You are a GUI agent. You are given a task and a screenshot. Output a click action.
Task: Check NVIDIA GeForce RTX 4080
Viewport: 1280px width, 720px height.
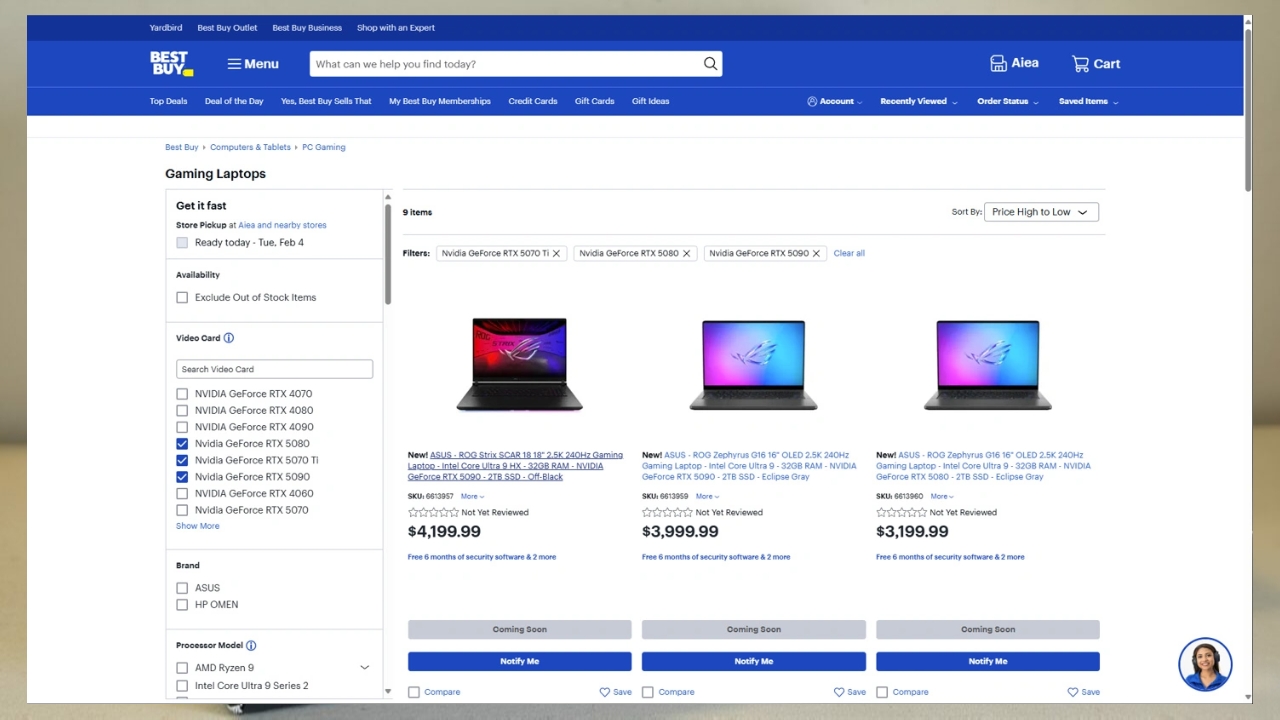(182, 411)
